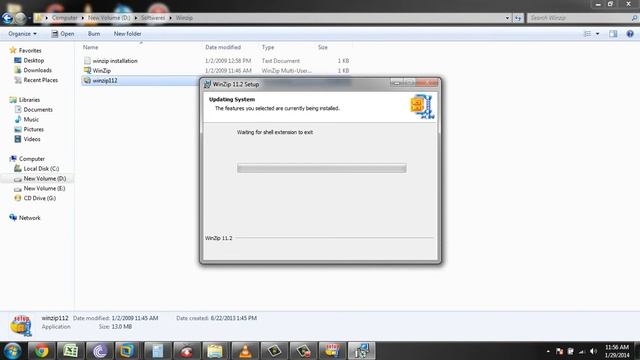The image size is (640, 360).
Task: Create a New folder from the toolbar
Action: [127, 34]
